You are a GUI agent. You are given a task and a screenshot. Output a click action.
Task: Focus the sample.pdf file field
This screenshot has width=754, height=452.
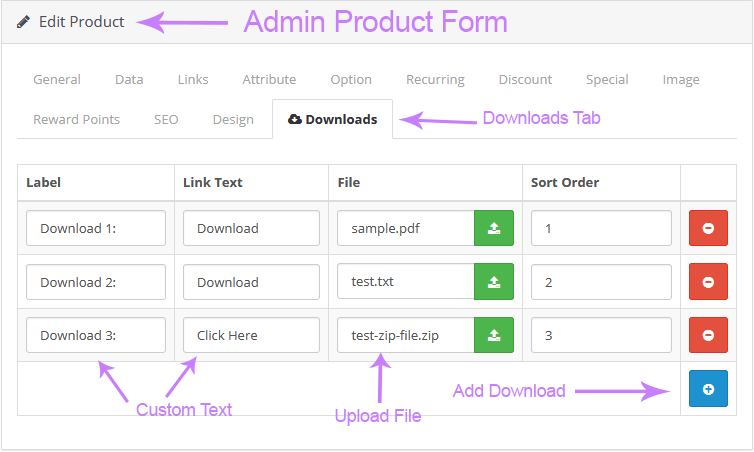(406, 228)
